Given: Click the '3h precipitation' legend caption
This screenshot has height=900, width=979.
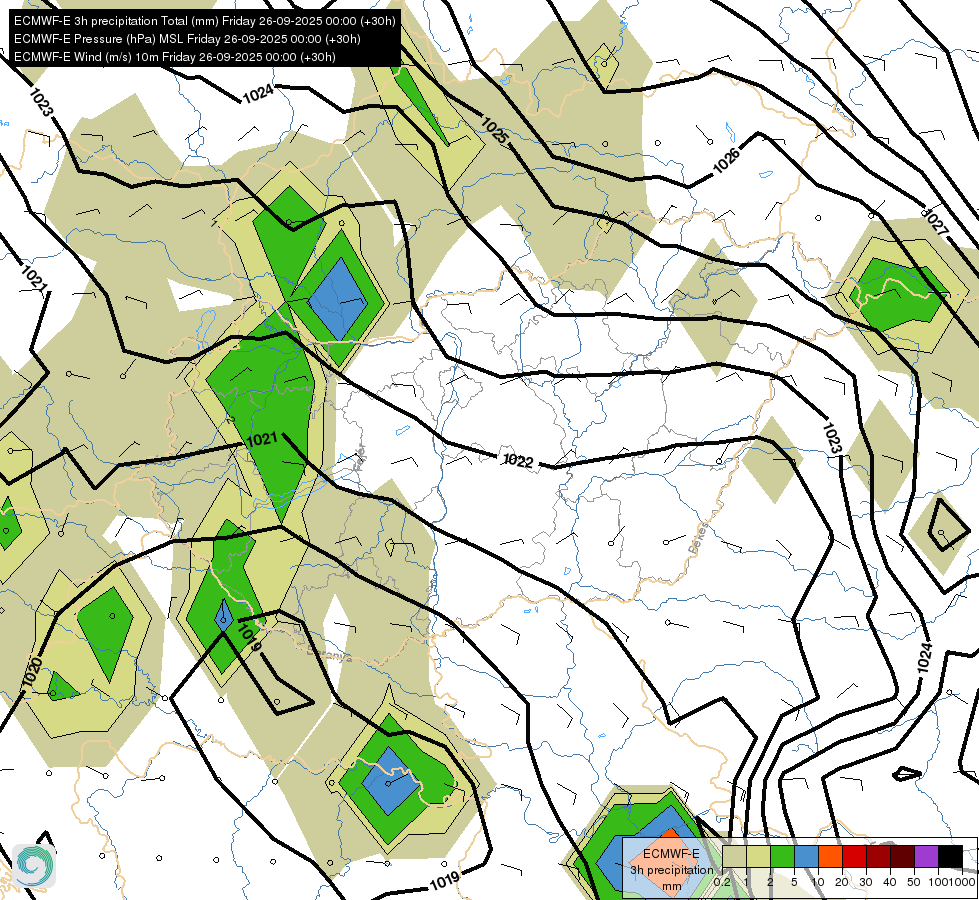Looking at the screenshot, I should pyautogui.click(x=671, y=870).
